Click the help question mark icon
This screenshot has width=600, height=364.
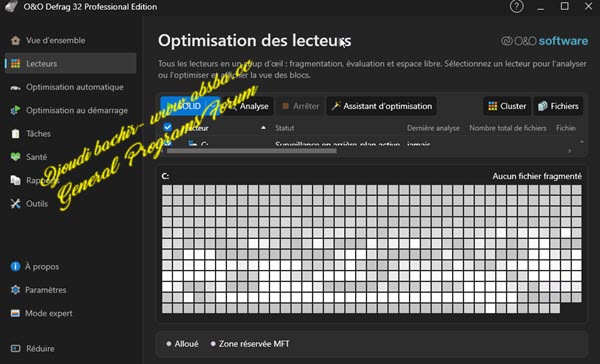[517, 7]
